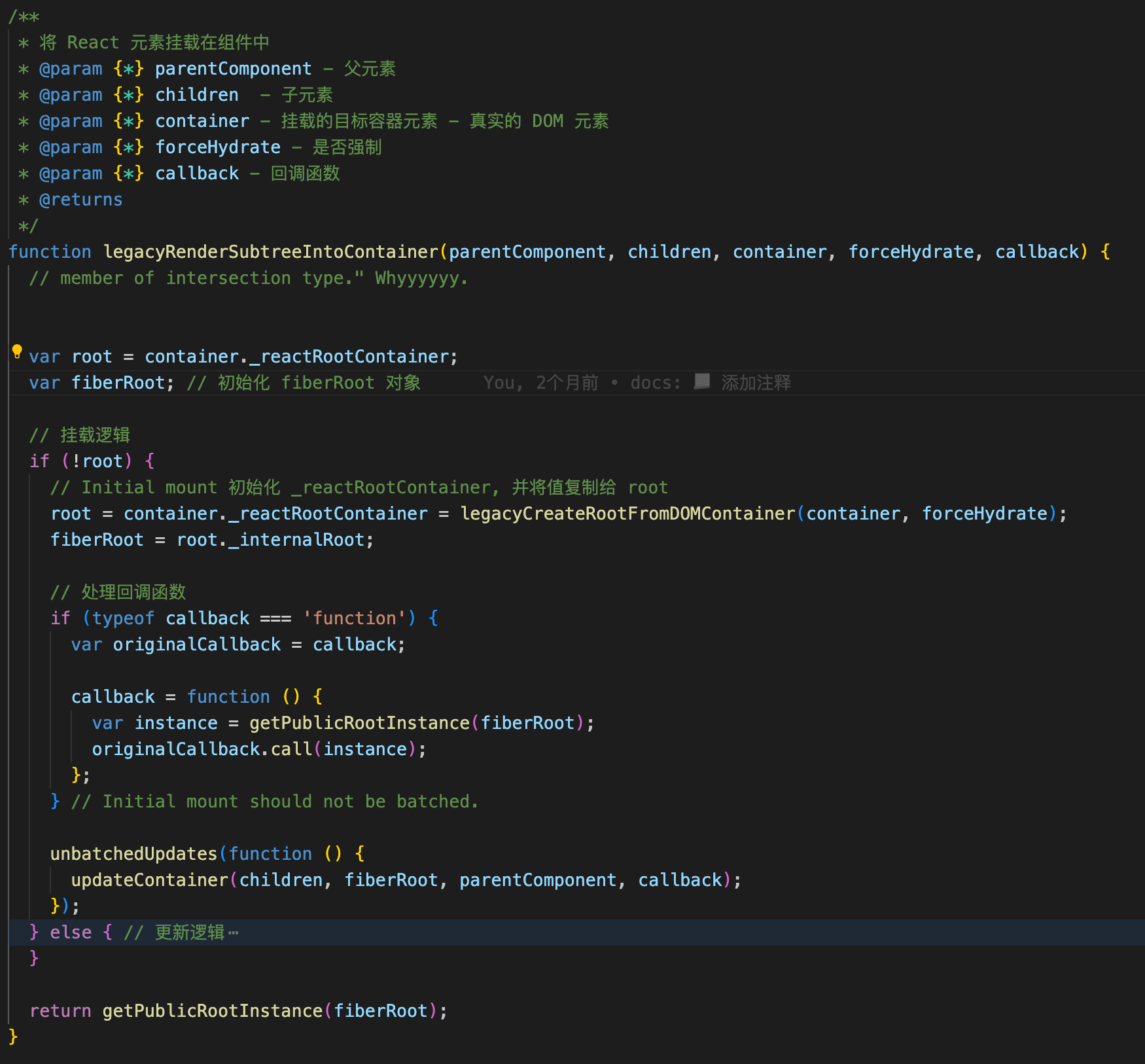Click the _internalRoot property
1145x1064 pixels.
pos(296,540)
